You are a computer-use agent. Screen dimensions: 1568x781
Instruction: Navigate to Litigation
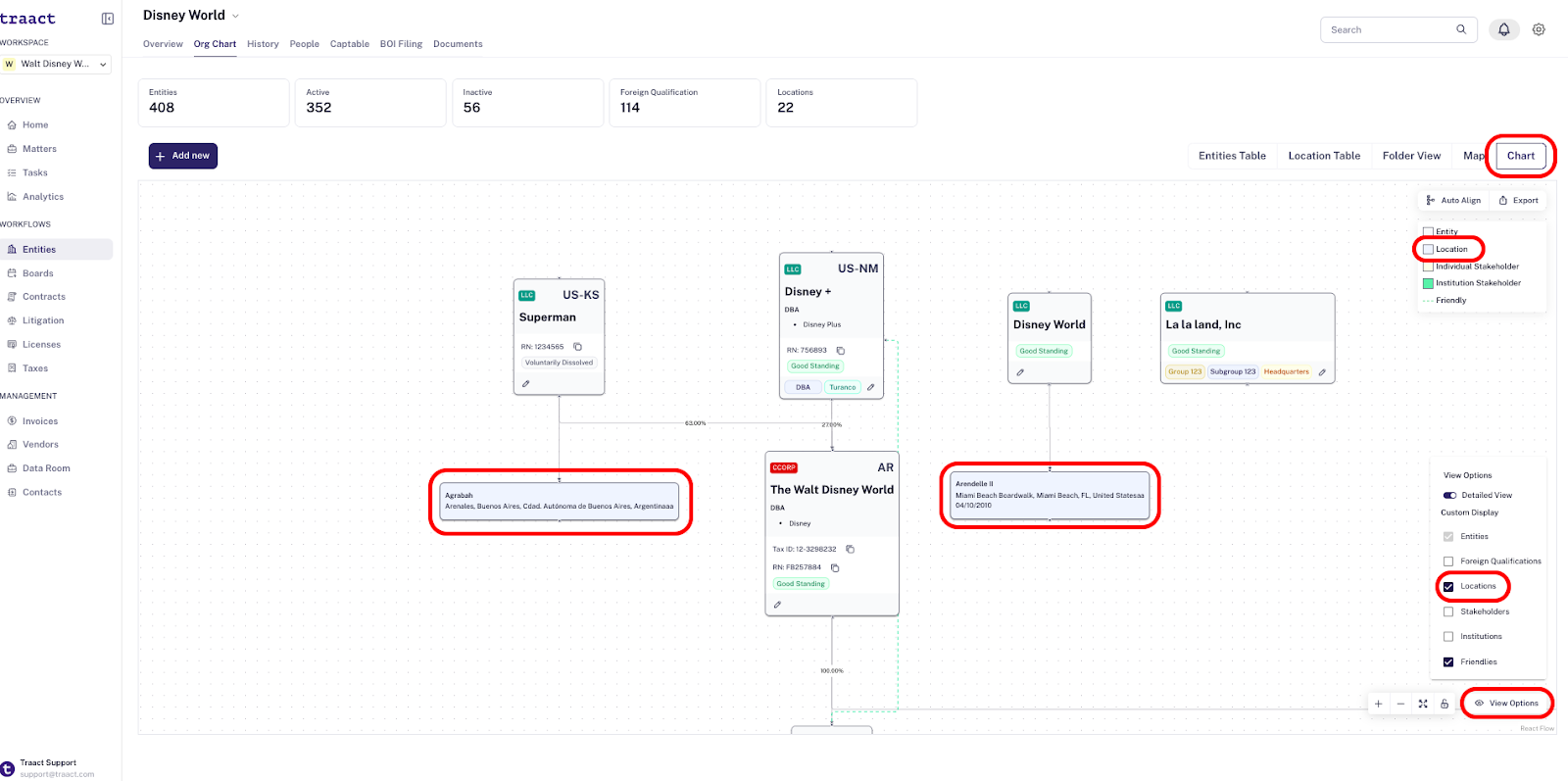tap(43, 320)
